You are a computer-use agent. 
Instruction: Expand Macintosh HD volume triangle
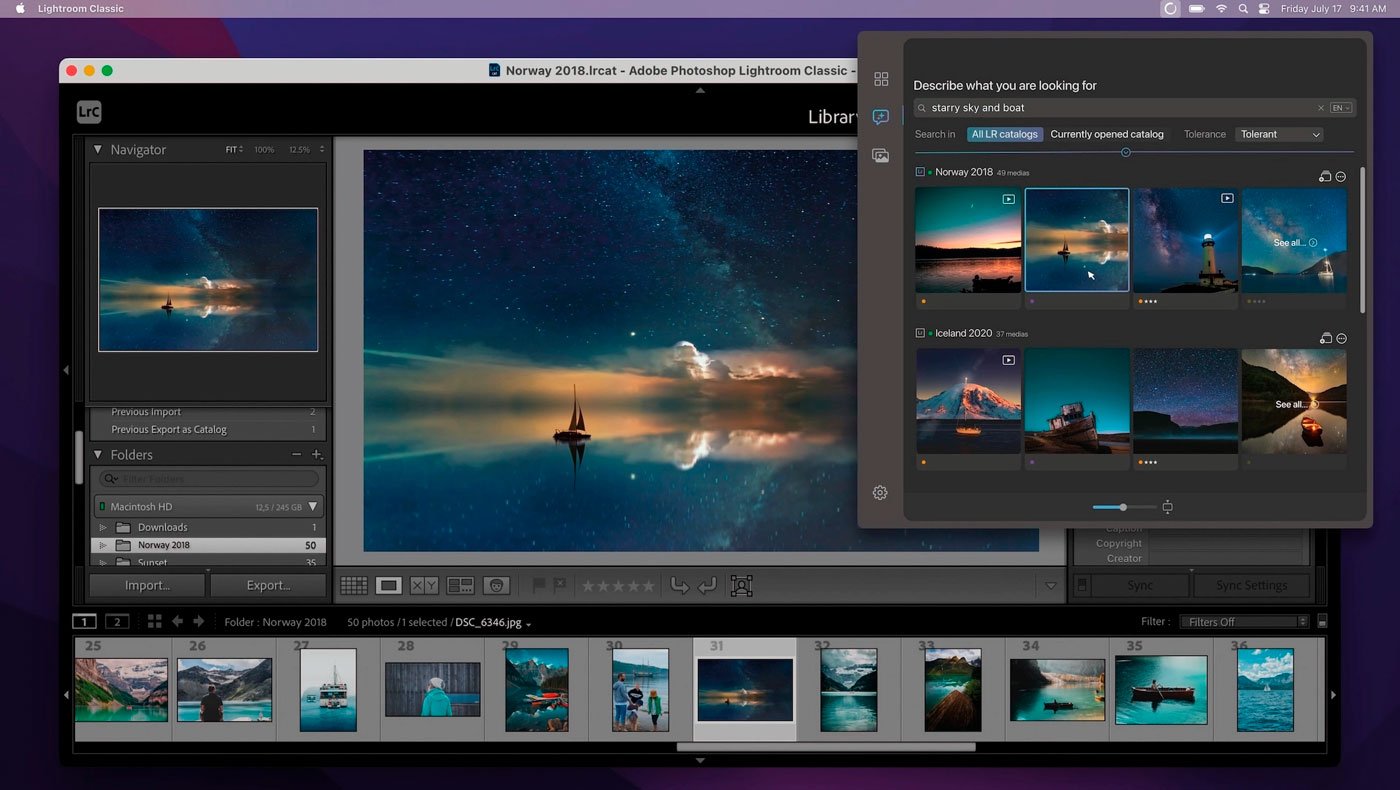click(x=313, y=507)
